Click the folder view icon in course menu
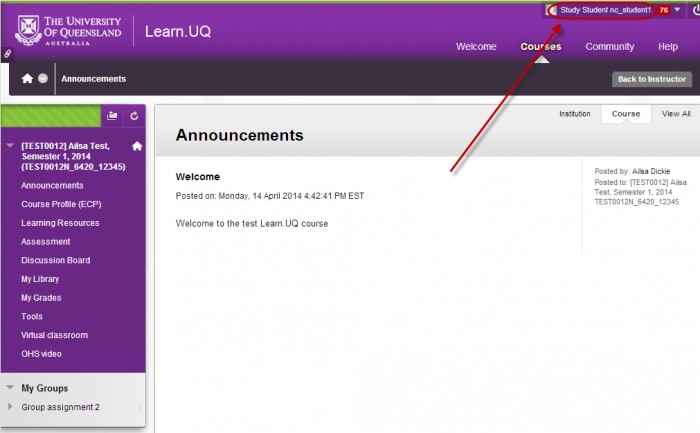The height and width of the screenshot is (433, 700). click(x=112, y=116)
